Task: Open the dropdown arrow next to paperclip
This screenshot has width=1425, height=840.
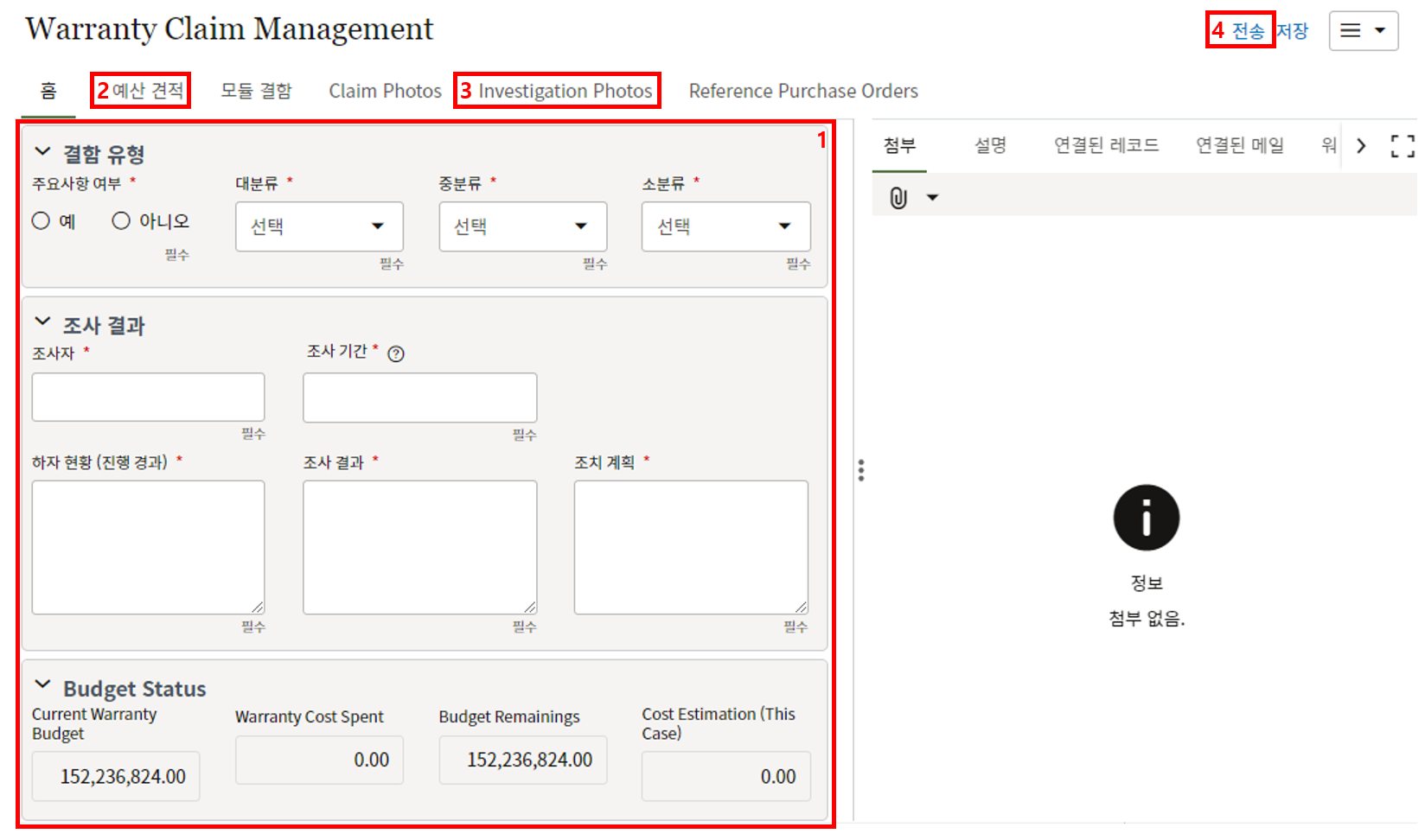Action: pyautogui.click(x=932, y=198)
